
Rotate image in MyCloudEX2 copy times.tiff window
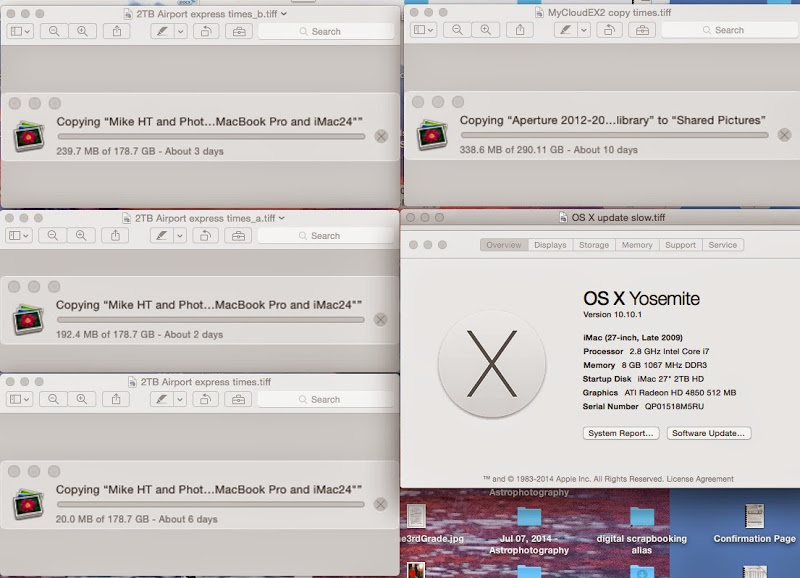pyautogui.click(x=609, y=30)
